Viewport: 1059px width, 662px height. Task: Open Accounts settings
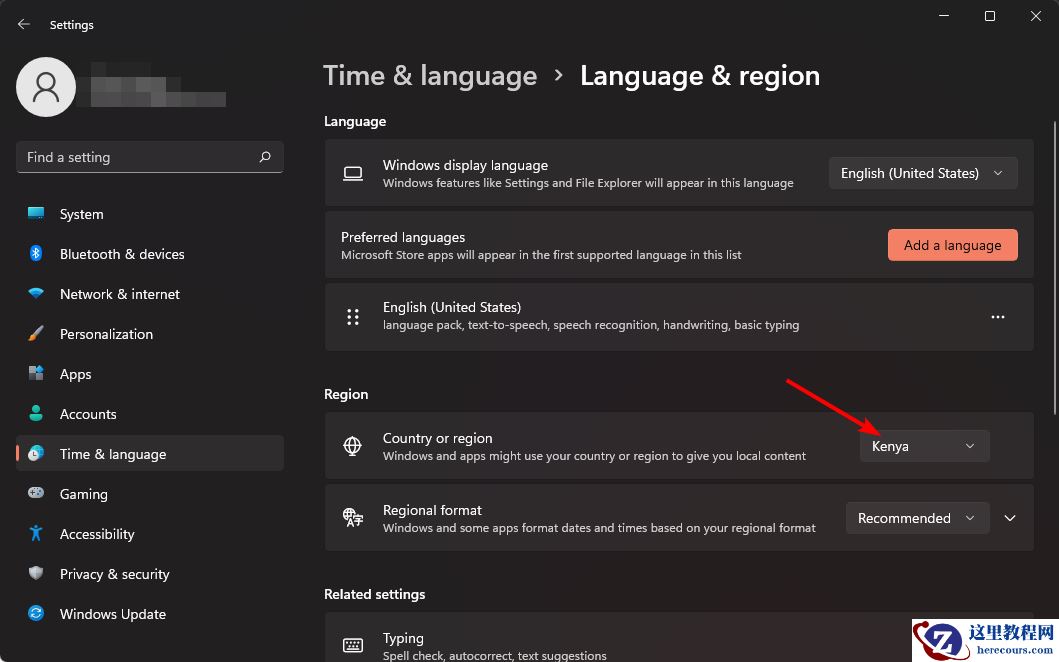click(x=88, y=414)
